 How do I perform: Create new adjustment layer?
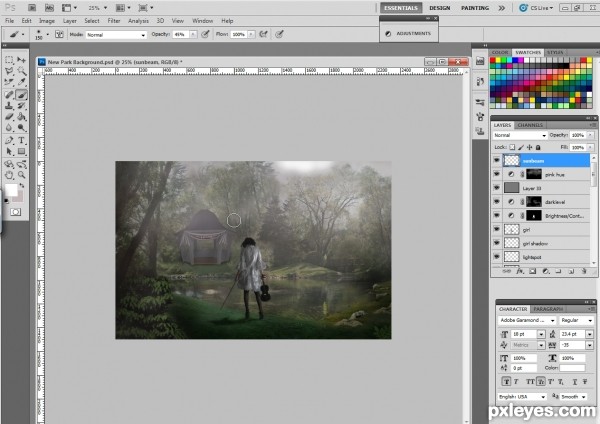coord(546,271)
